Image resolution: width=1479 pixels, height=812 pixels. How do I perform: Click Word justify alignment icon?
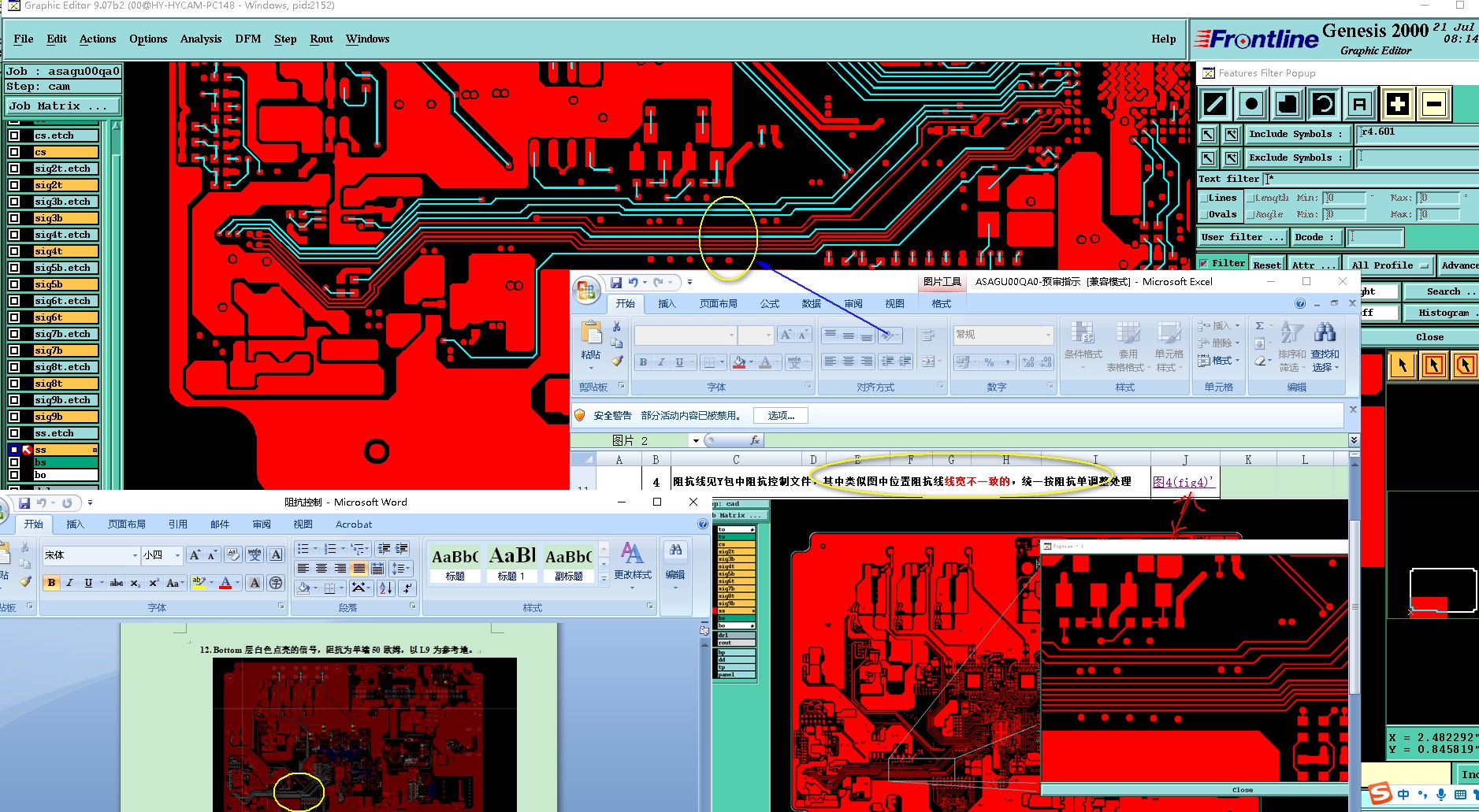(359, 568)
